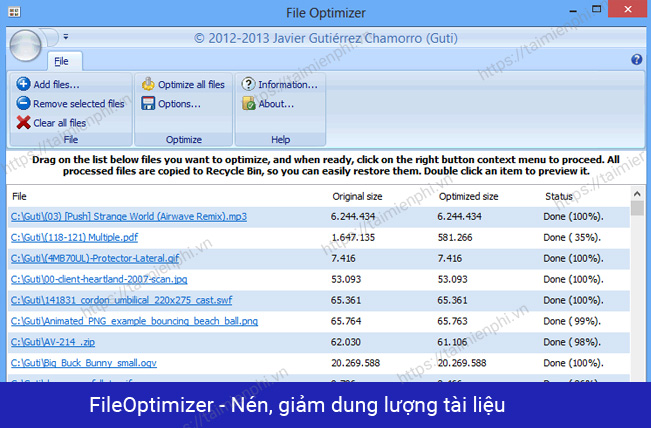Click status Done ( 99%).
Viewport: 651px width, 428px height.
pos(572,321)
